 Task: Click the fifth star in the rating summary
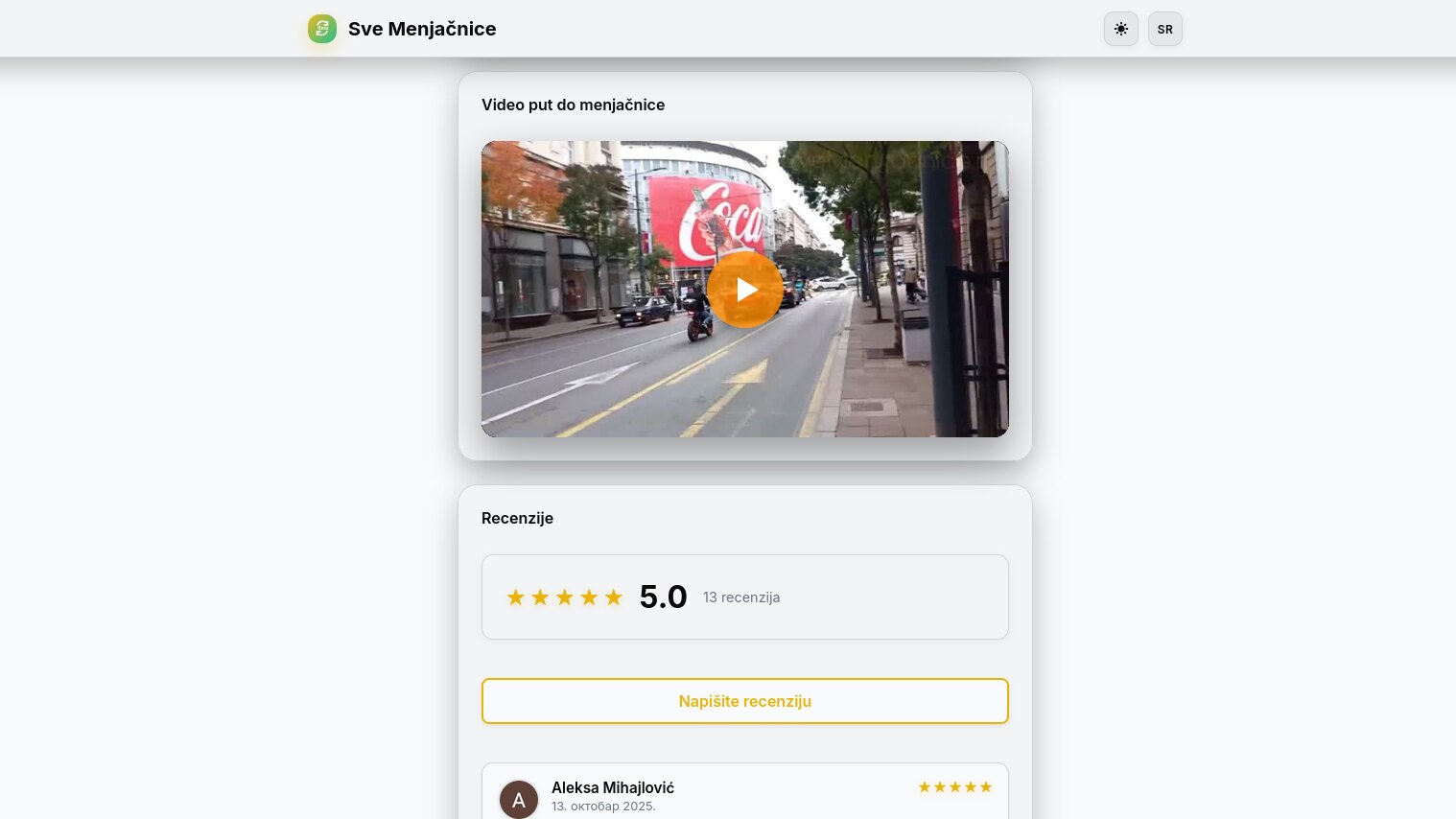614,597
